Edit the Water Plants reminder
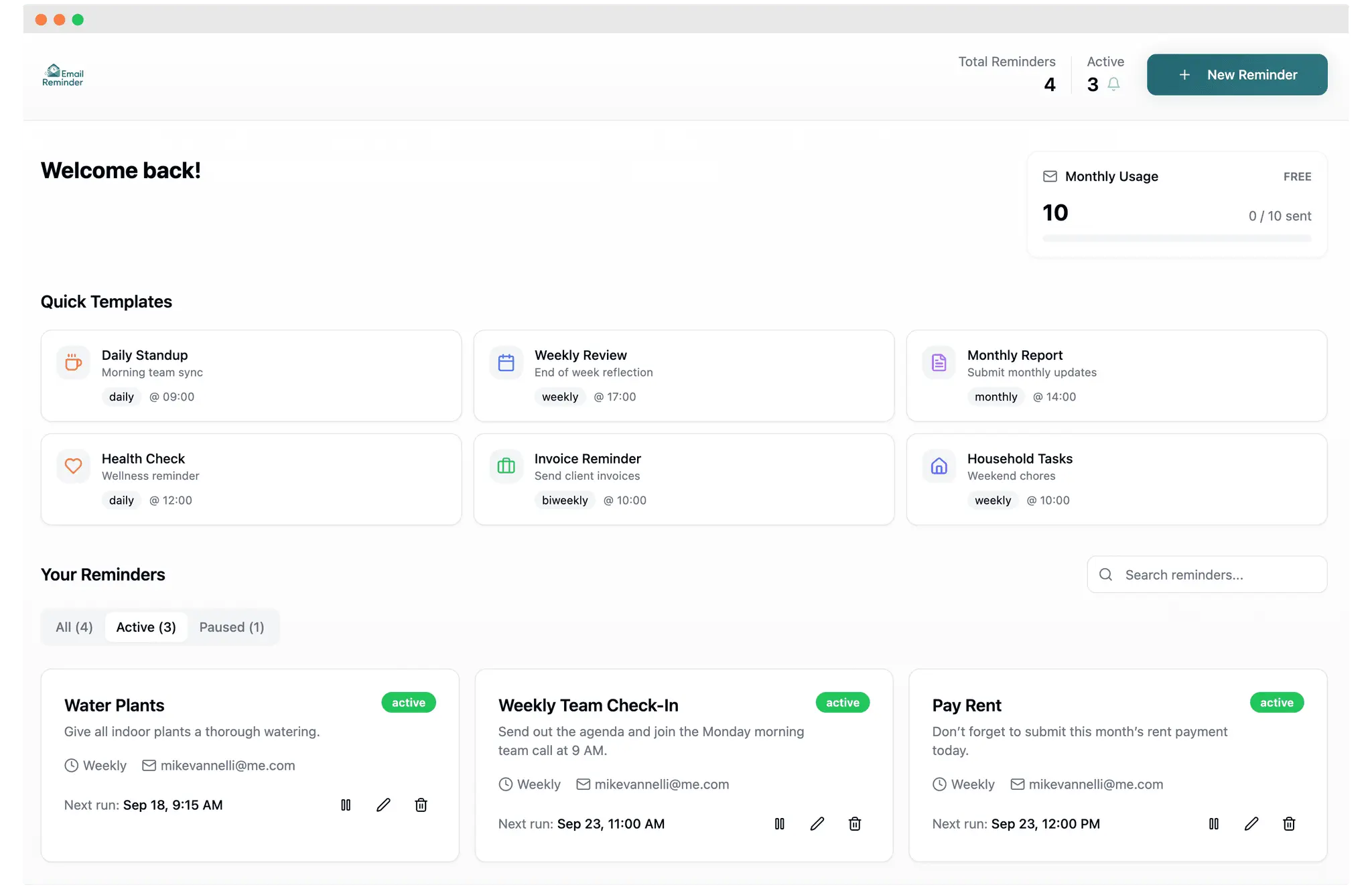 [x=383, y=805]
